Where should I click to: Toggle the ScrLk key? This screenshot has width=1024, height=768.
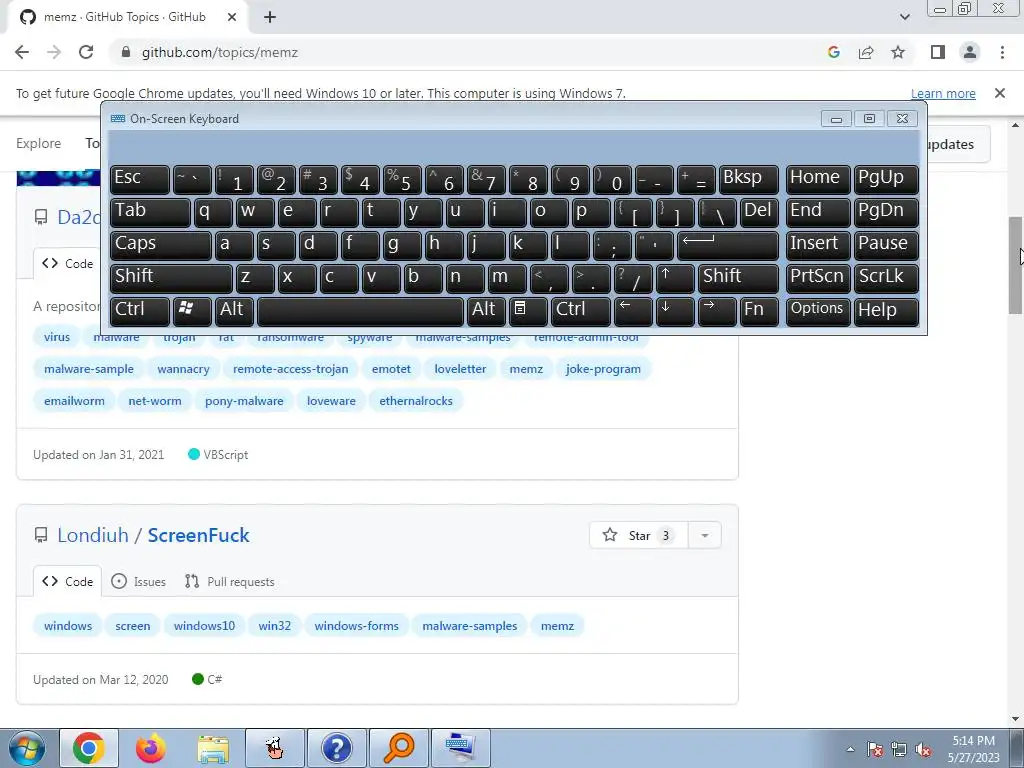click(886, 279)
